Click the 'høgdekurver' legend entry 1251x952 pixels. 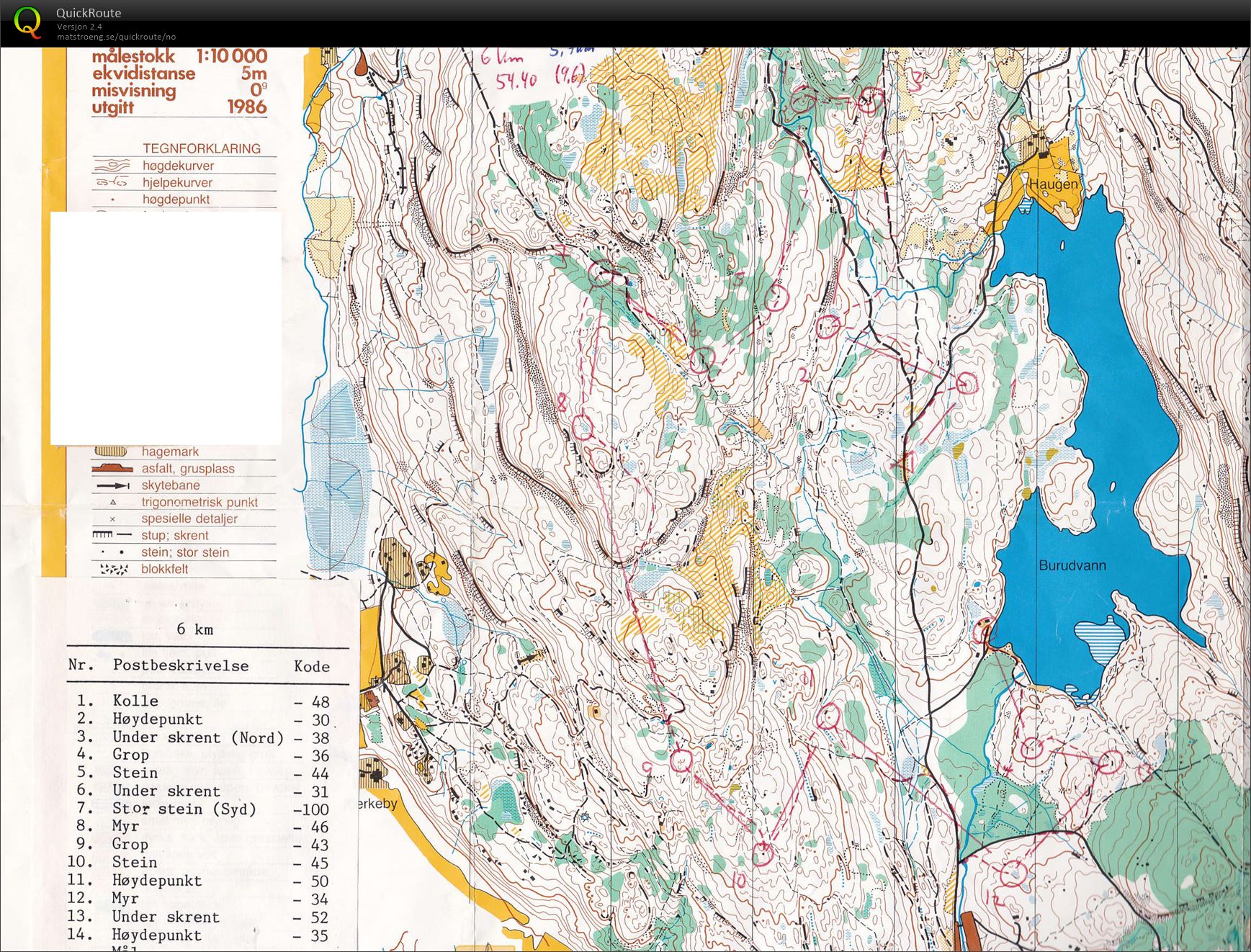tap(178, 166)
